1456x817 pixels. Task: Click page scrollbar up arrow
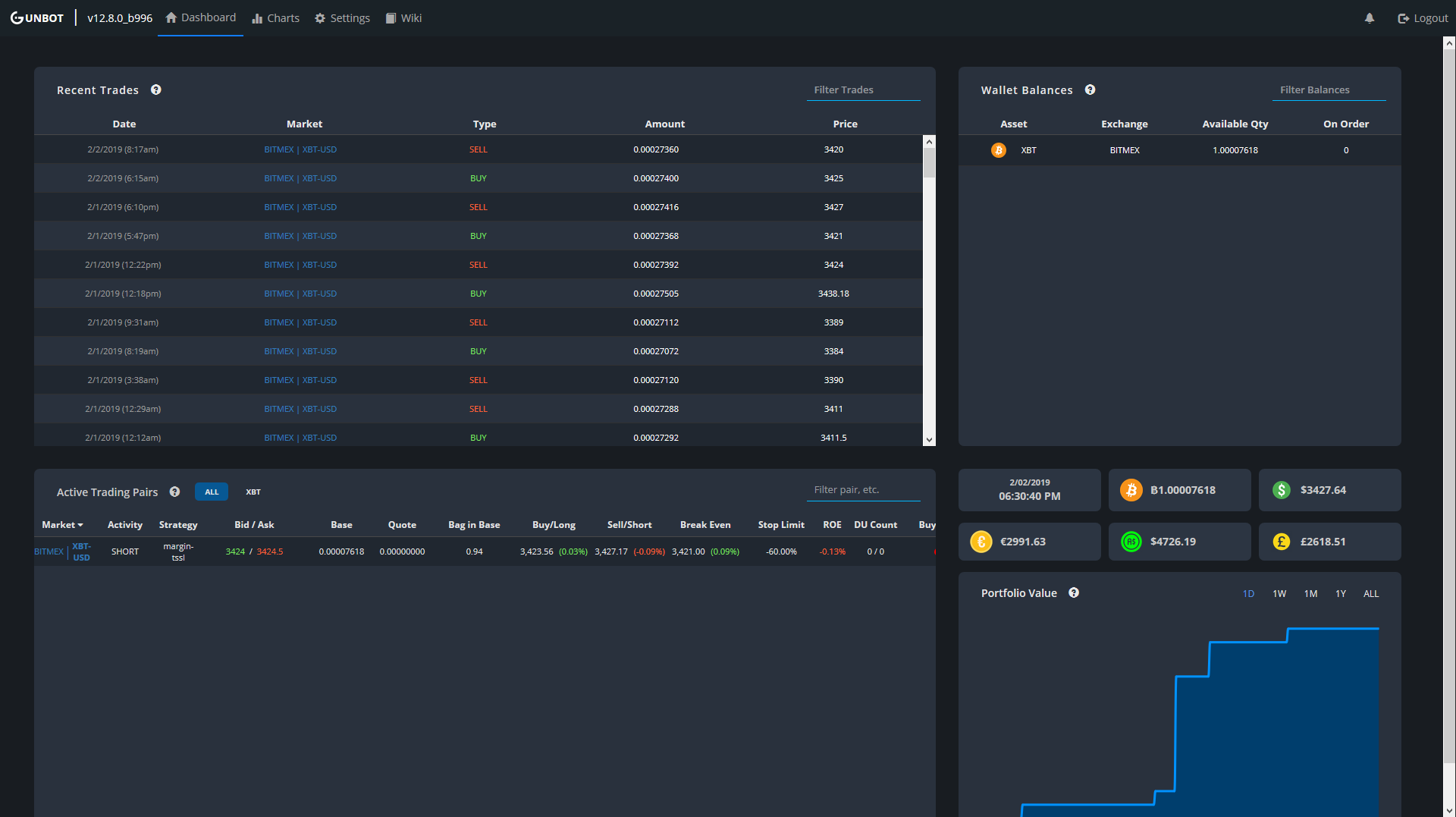click(x=1449, y=43)
